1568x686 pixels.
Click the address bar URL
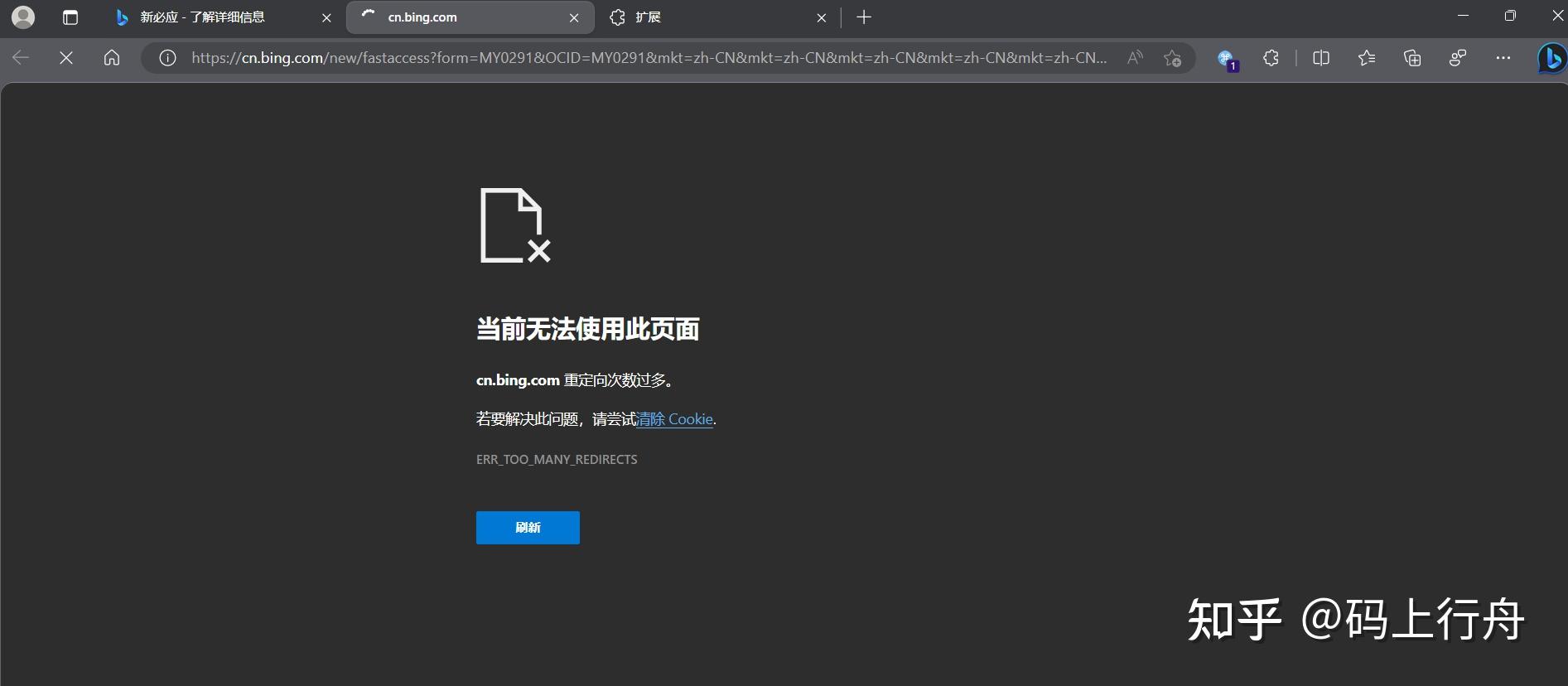[x=649, y=58]
